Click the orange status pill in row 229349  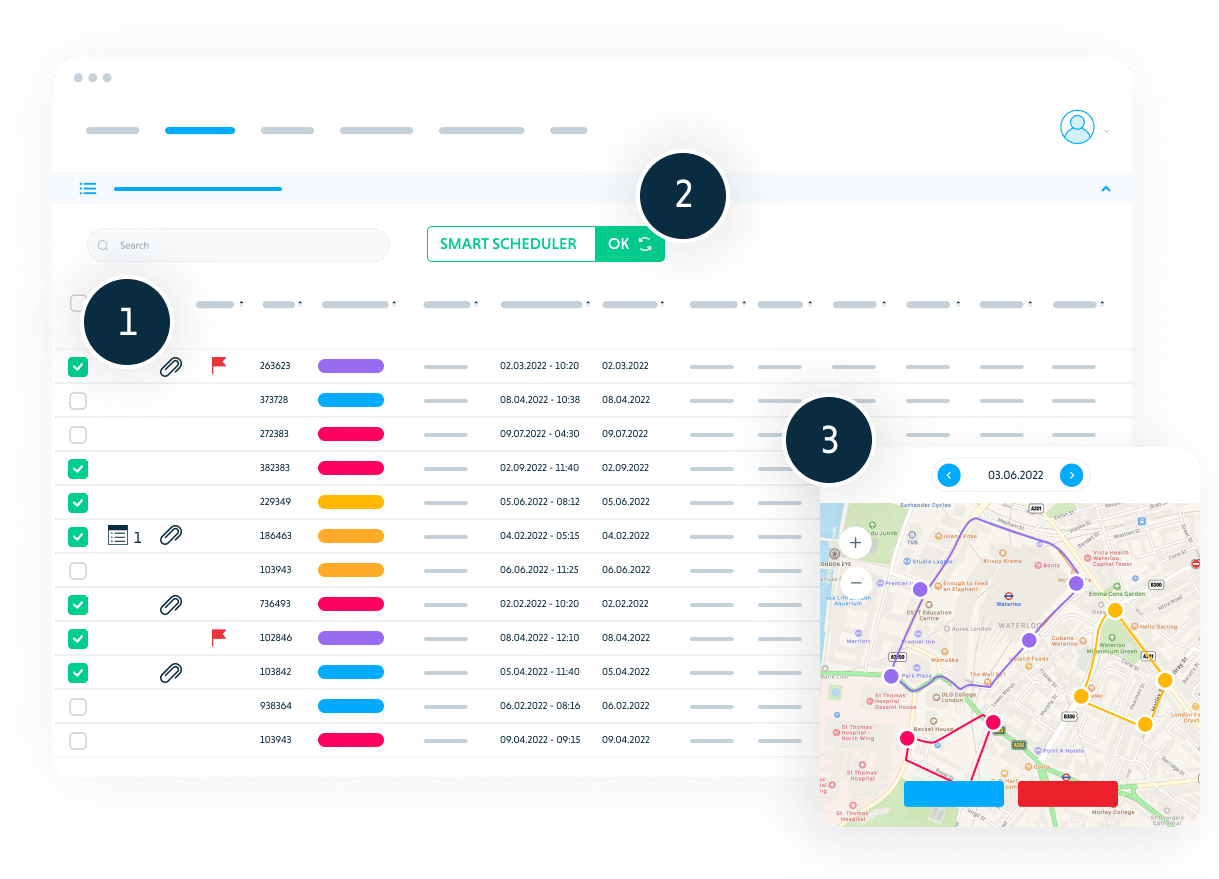pyautogui.click(x=351, y=502)
